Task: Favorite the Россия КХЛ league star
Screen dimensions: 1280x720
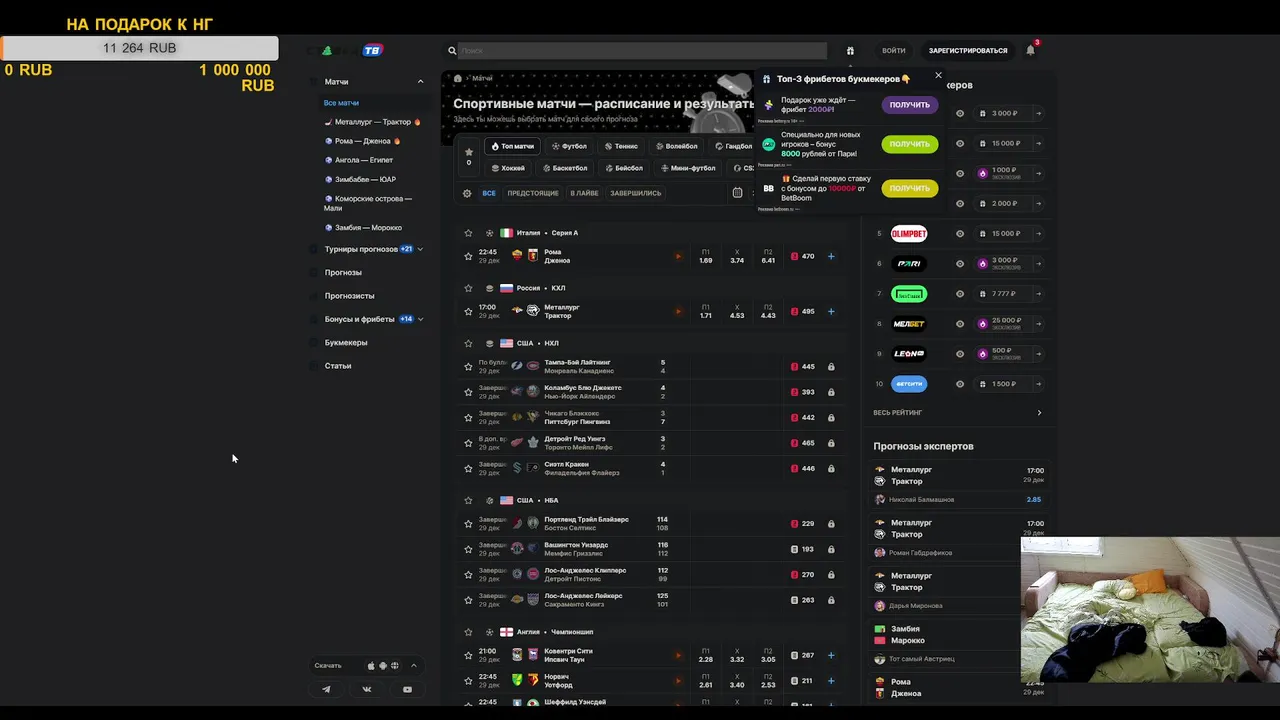Action: (468, 288)
